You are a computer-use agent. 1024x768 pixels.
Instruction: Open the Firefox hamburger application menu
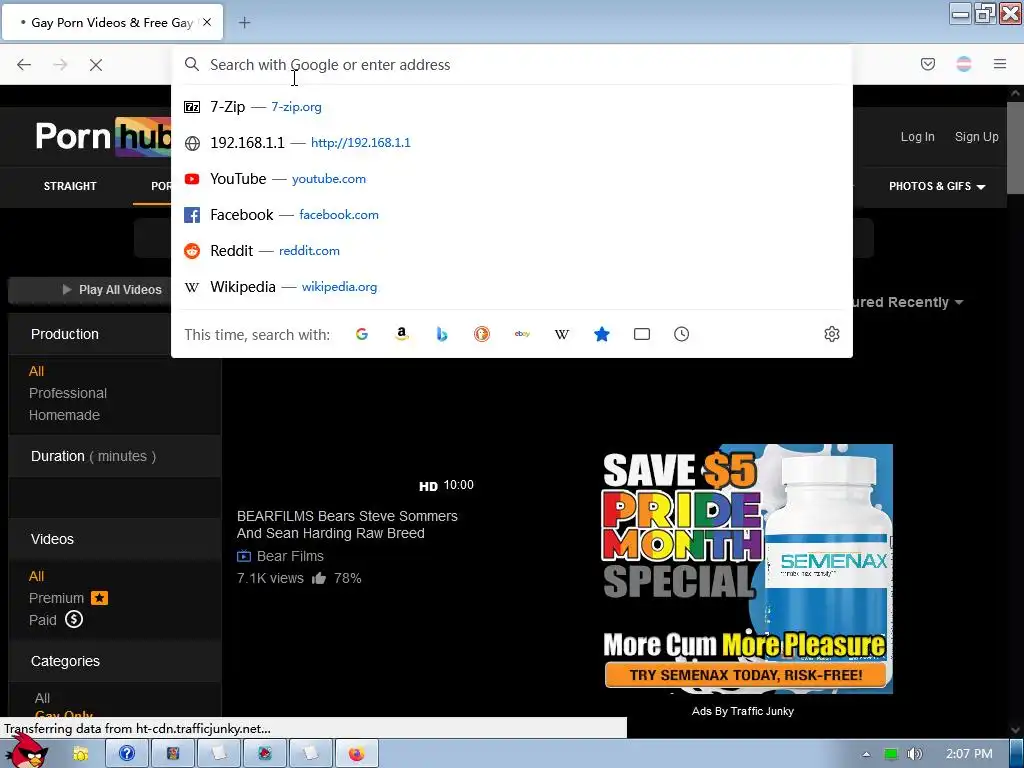pos(1000,64)
